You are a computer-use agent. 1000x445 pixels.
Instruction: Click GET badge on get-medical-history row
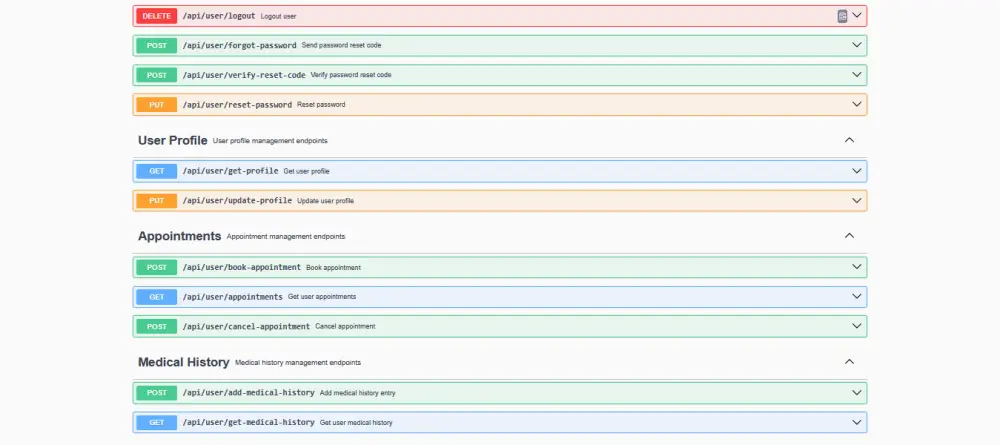pos(156,423)
